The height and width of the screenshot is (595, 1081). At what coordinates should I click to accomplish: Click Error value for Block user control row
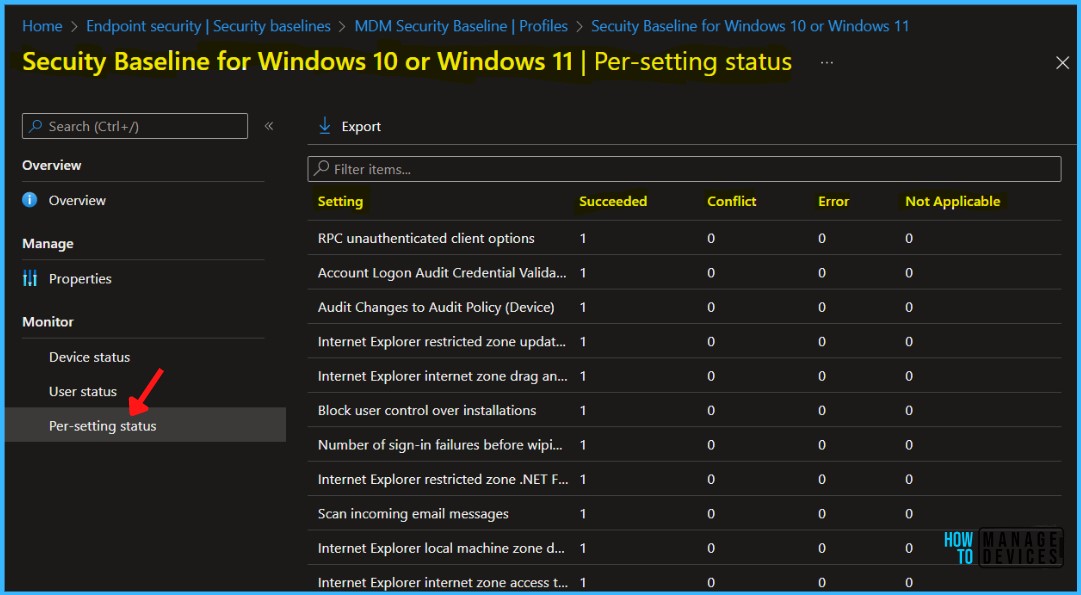pos(822,411)
